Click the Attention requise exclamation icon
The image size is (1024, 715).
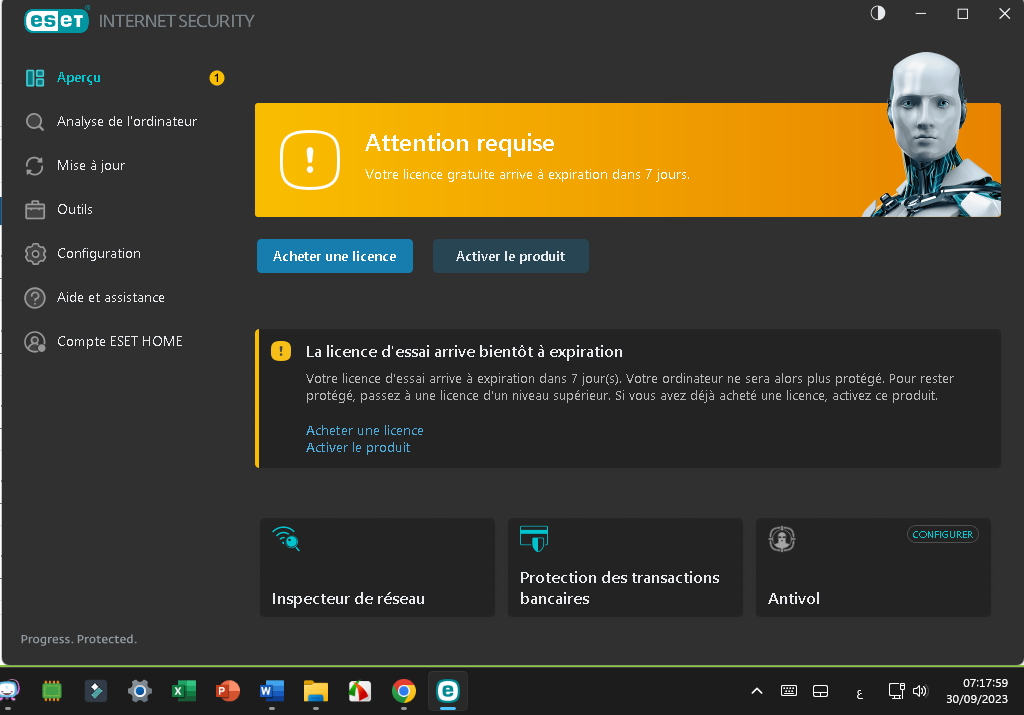310,159
